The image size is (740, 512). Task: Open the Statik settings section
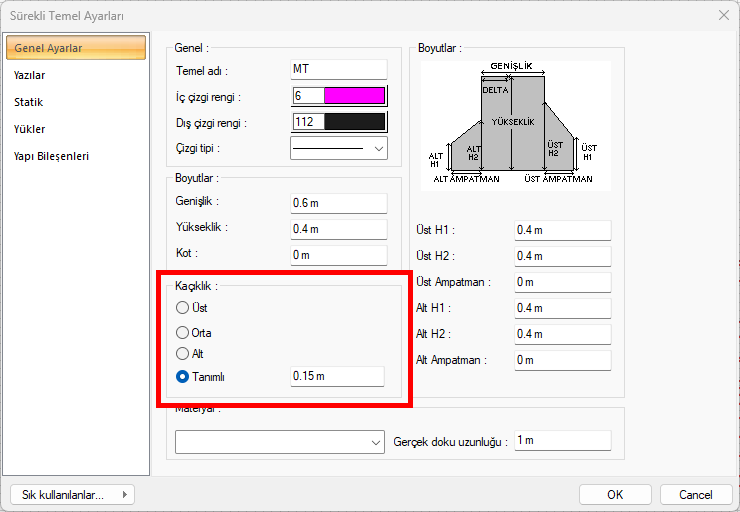[x=29, y=102]
